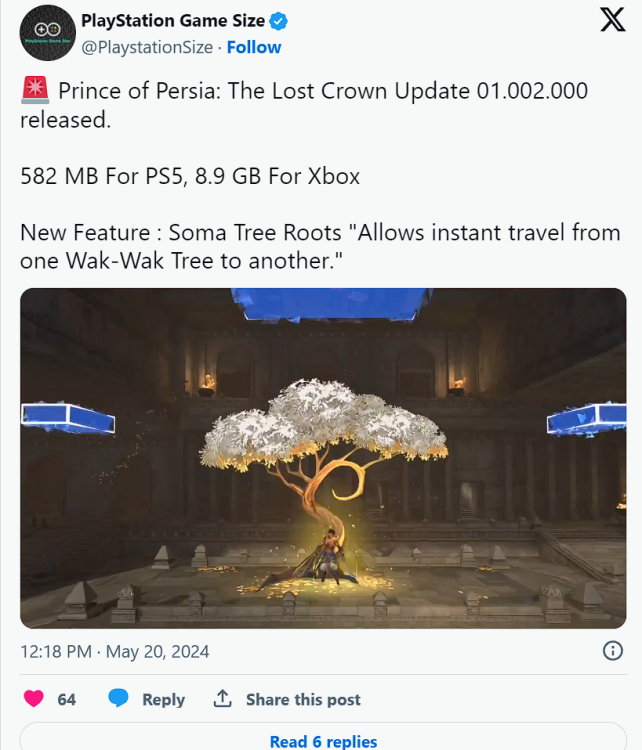Open the post info circle icon
The height and width of the screenshot is (750, 642).
tap(613, 651)
